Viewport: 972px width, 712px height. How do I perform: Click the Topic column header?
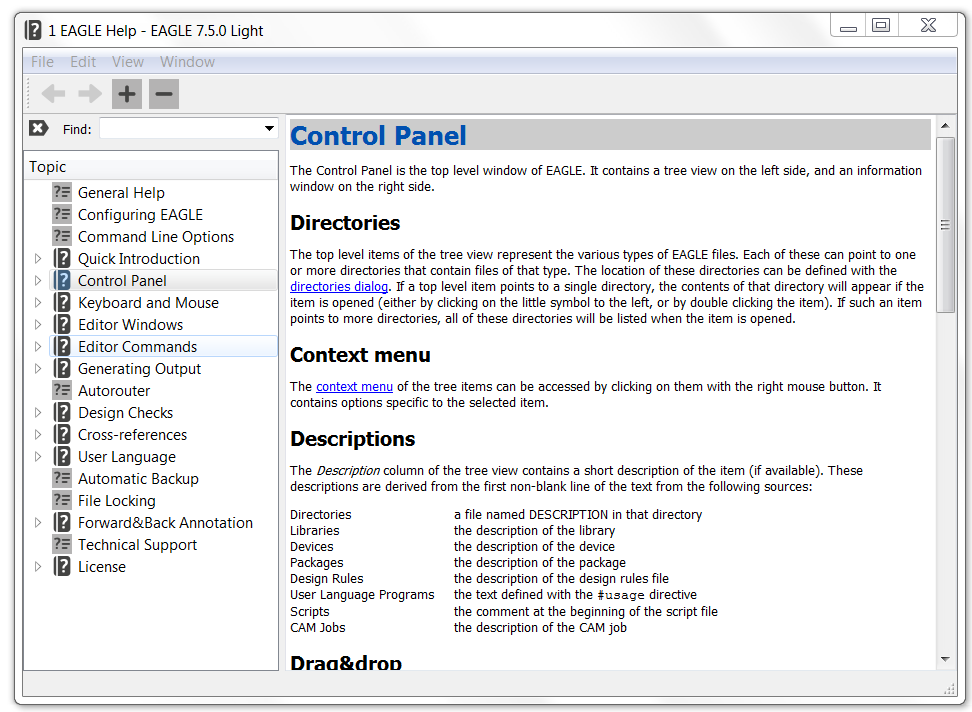(151, 167)
